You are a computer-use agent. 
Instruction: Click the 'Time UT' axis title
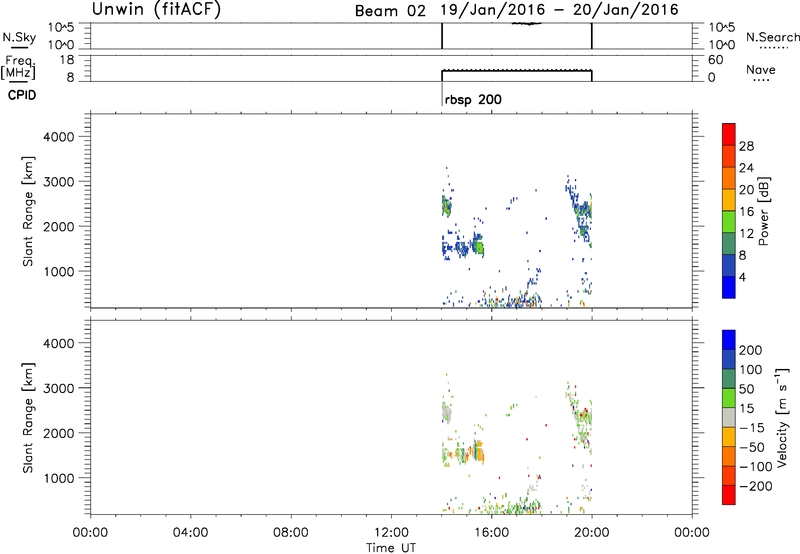pos(391,548)
